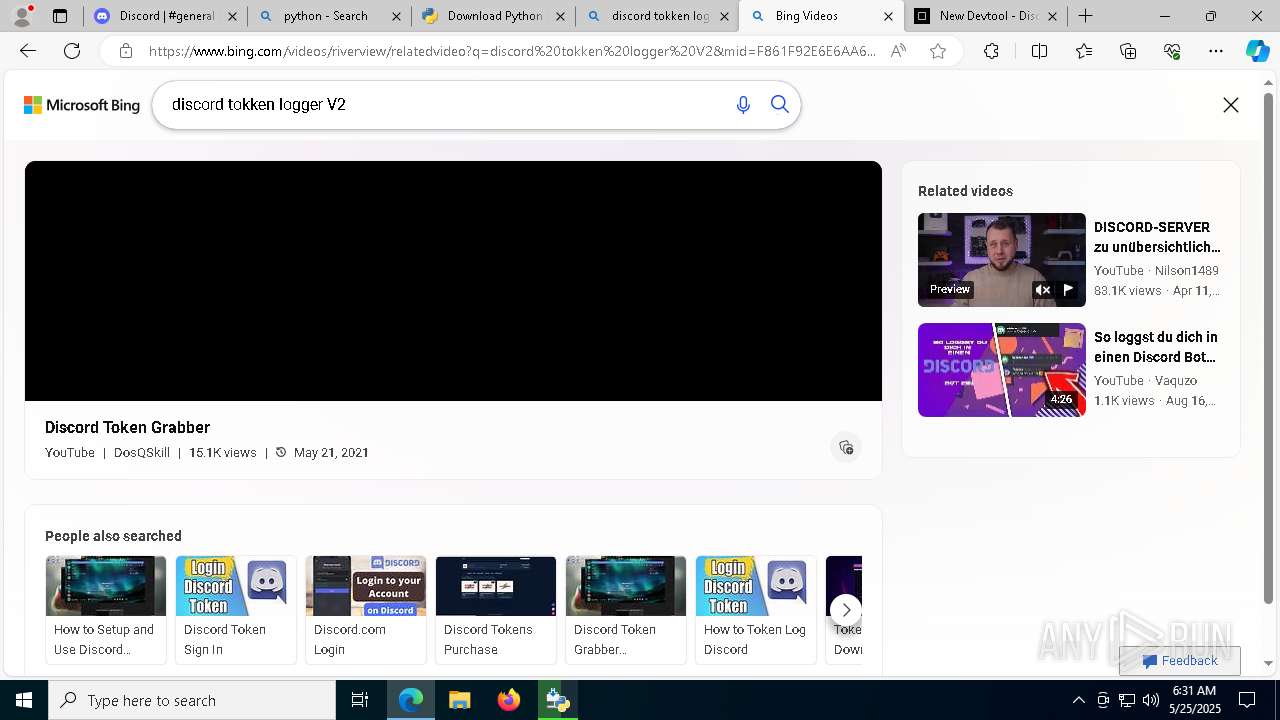Select Discord Token Sign In card
The width and height of the screenshot is (1280, 720).
[x=236, y=609]
